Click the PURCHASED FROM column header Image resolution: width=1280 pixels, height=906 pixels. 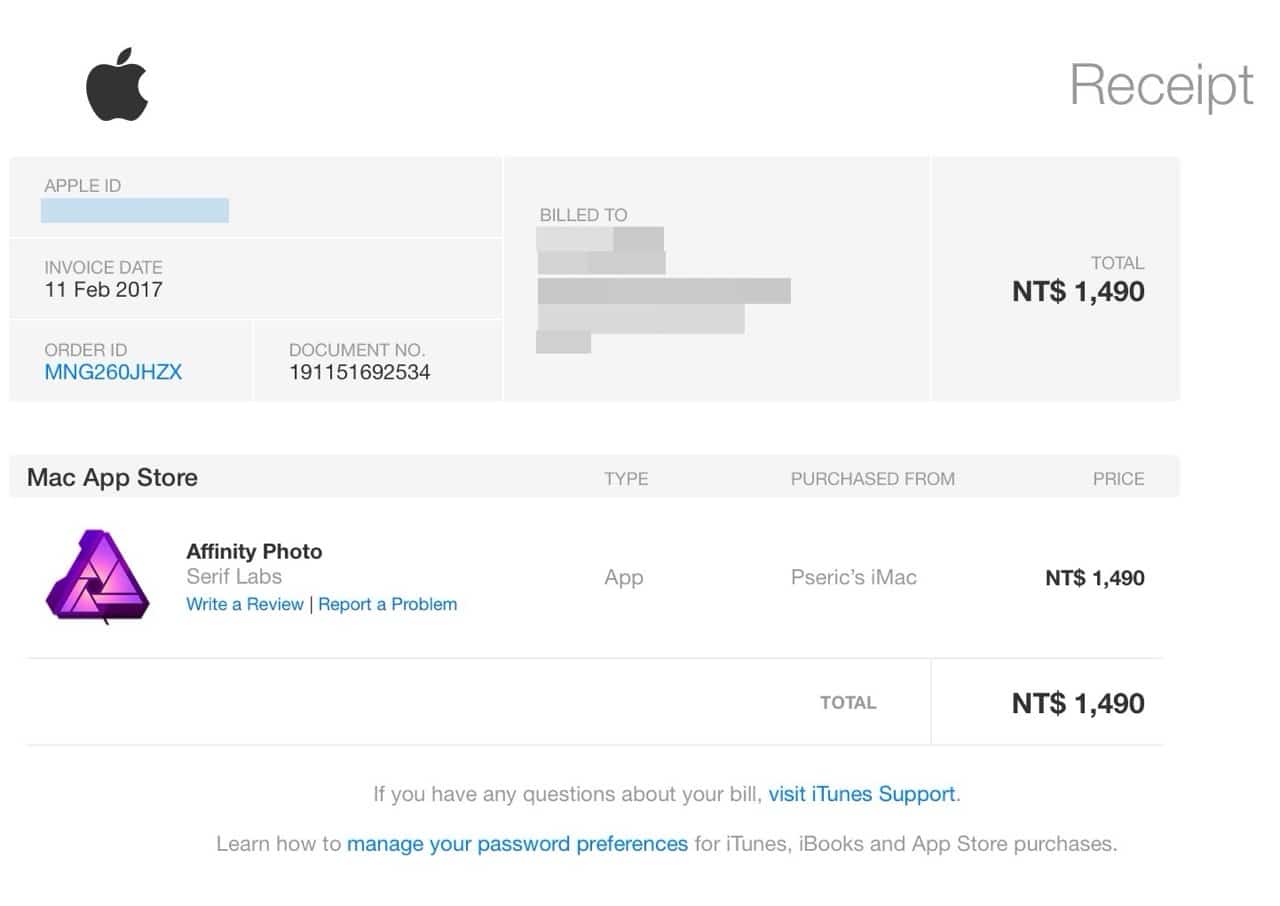click(872, 479)
